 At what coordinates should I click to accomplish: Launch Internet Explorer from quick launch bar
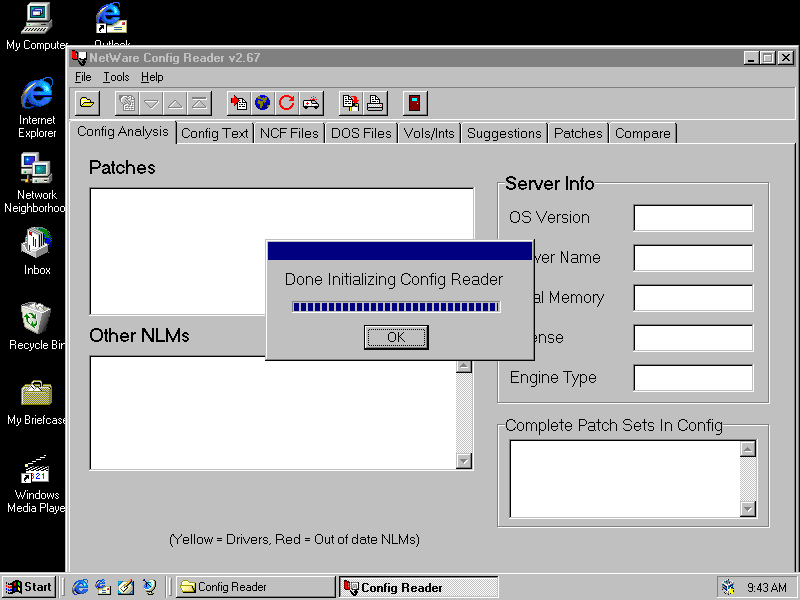point(80,587)
